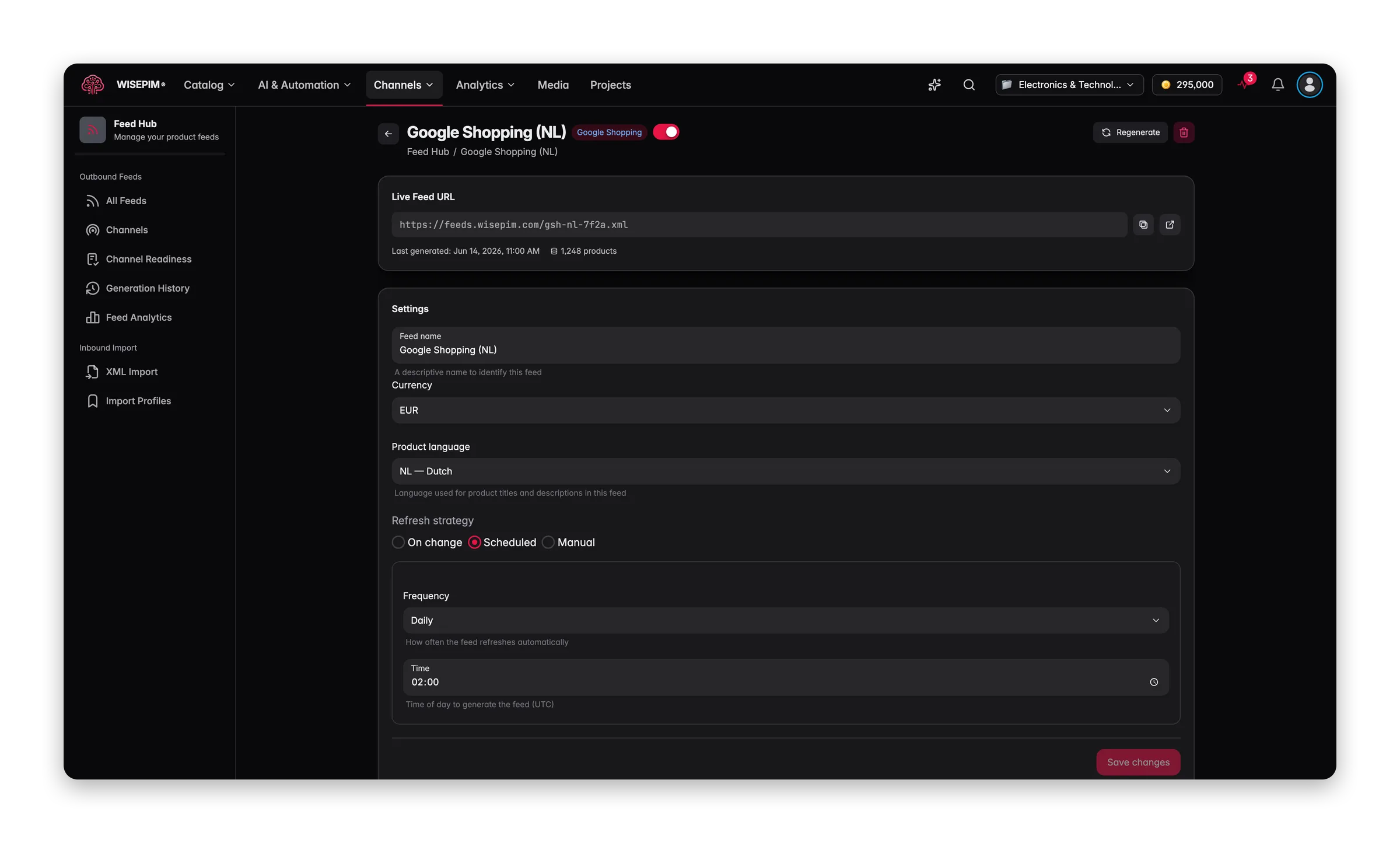
Task: Click the Live Feed URL text field
Action: point(759,225)
